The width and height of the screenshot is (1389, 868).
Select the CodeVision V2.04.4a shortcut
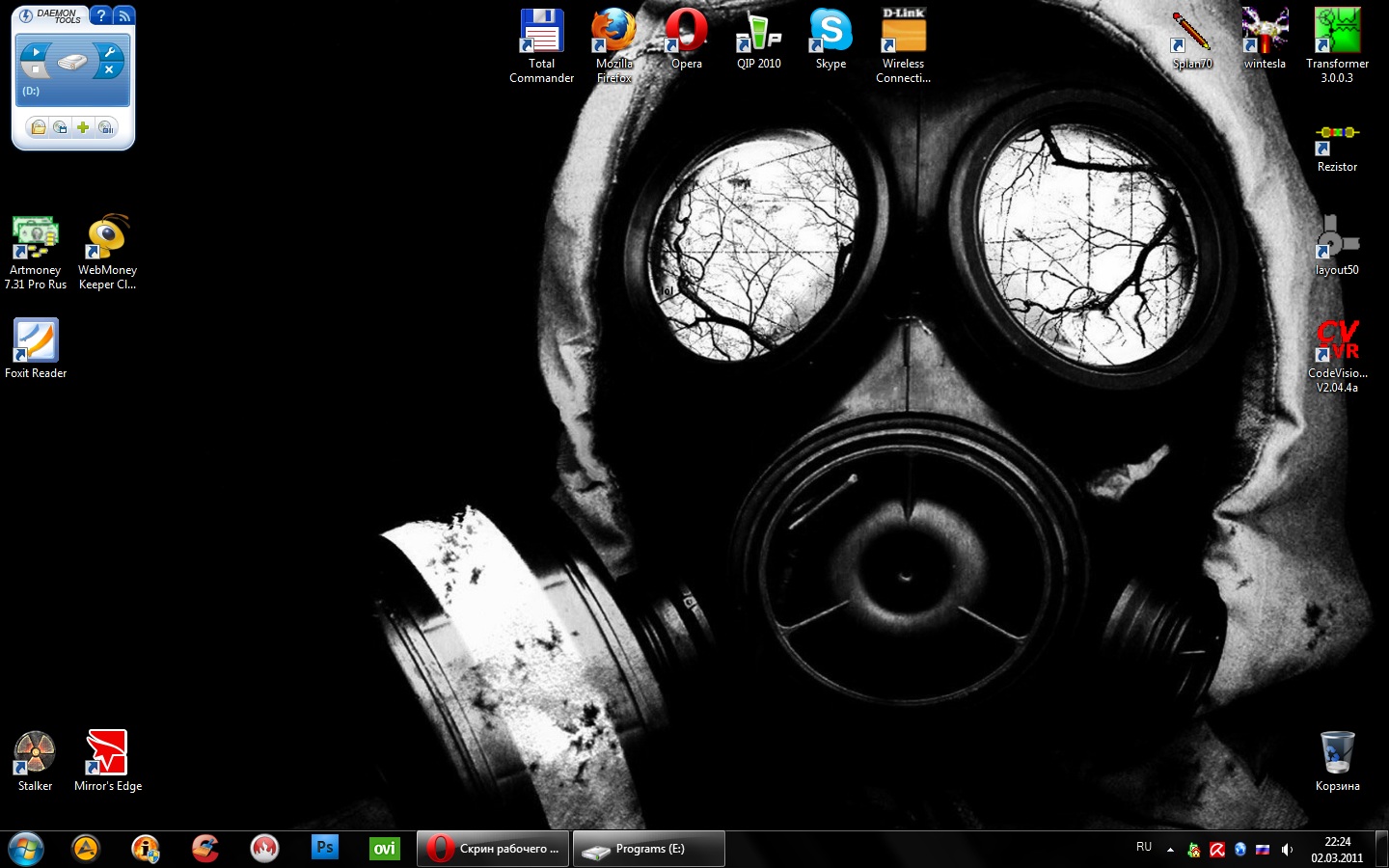click(1337, 356)
